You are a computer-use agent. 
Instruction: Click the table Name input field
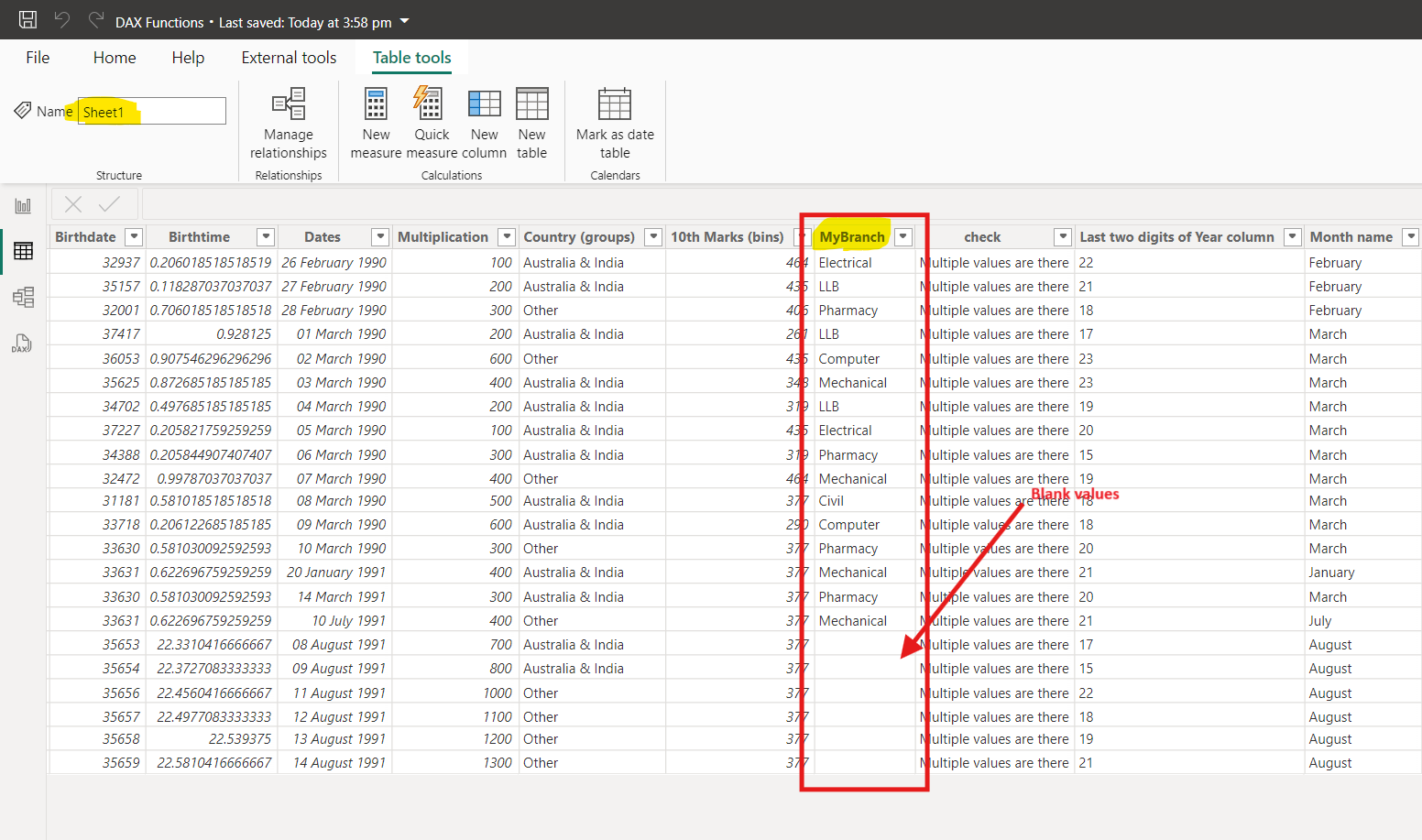pyautogui.click(x=152, y=112)
